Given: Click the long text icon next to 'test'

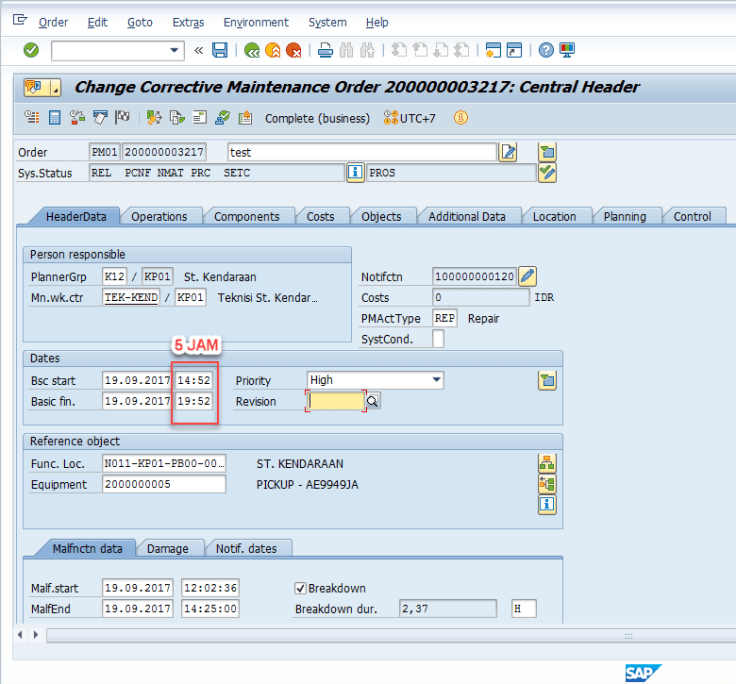Looking at the screenshot, I should pyautogui.click(x=509, y=152).
